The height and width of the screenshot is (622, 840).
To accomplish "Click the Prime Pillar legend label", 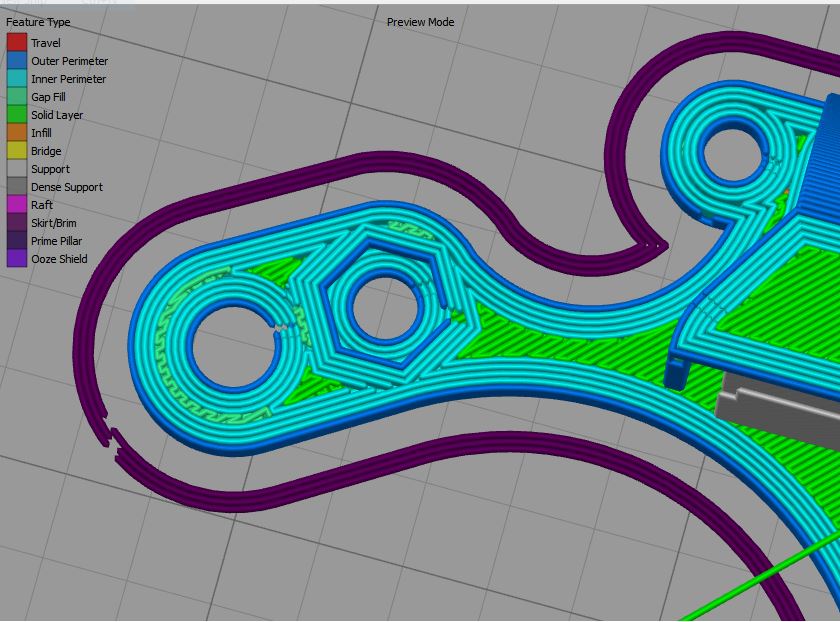I will 56,241.
